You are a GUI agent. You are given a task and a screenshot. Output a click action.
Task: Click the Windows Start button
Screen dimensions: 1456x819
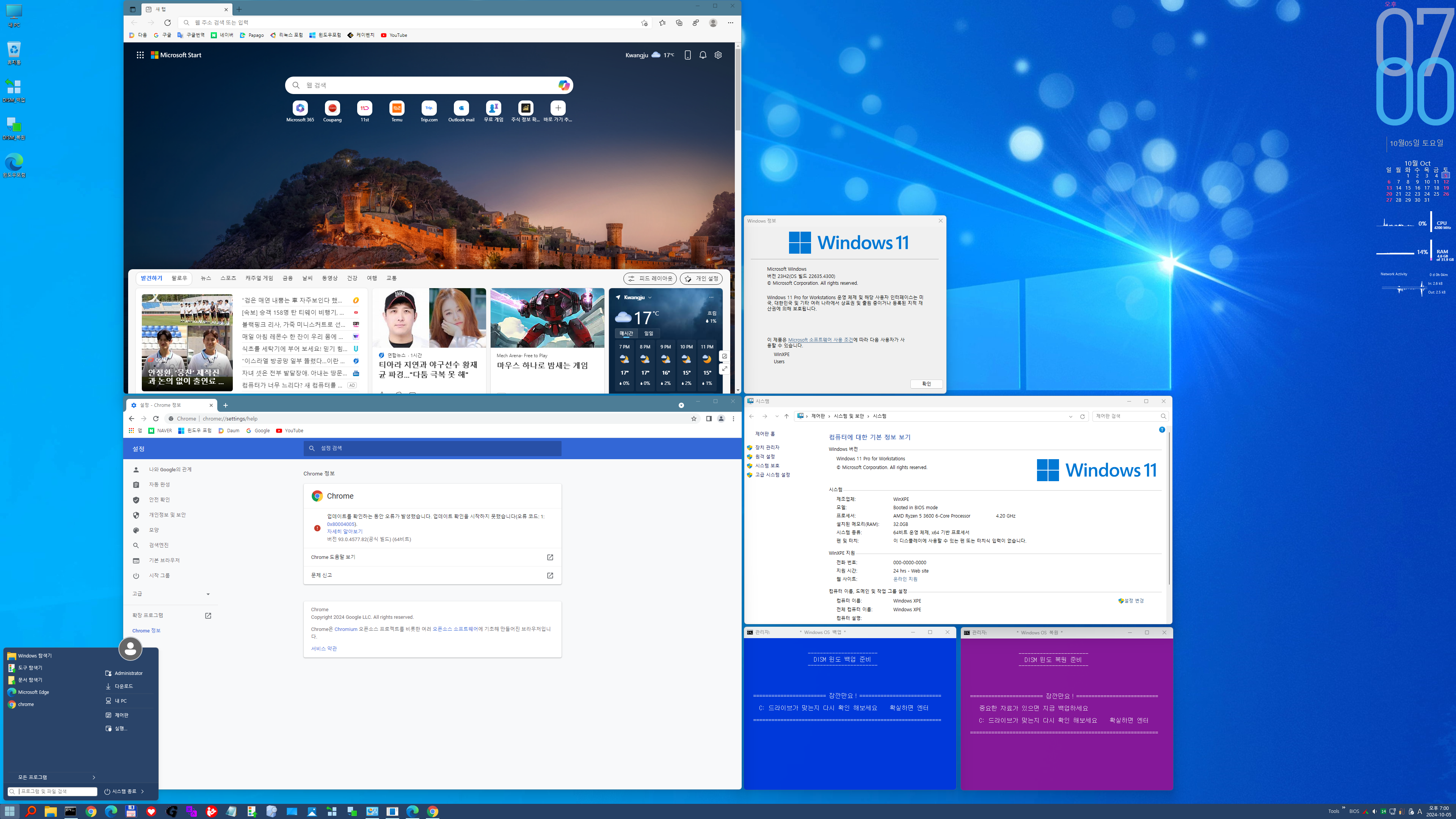9,811
